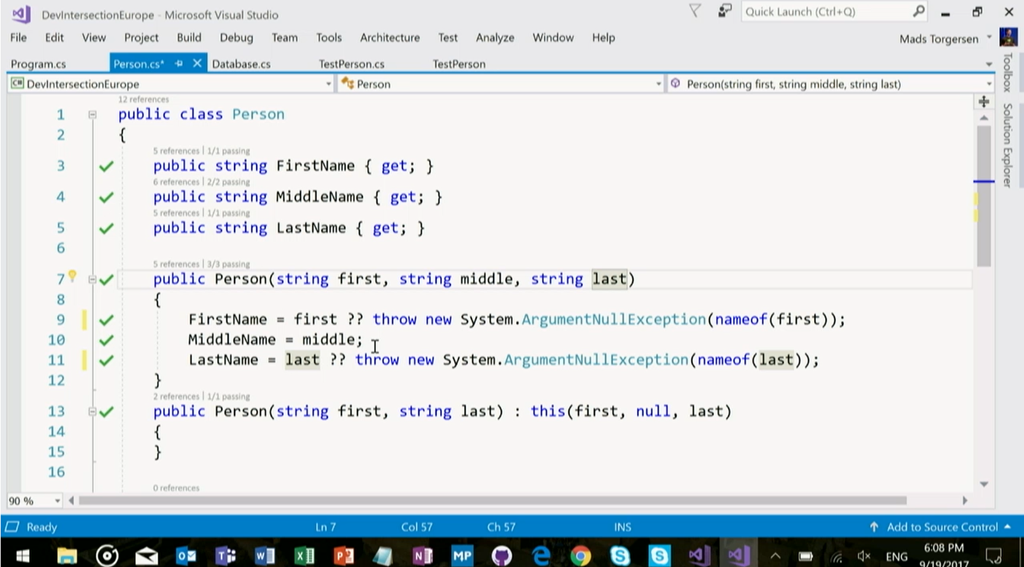Image resolution: width=1024 pixels, height=567 pixels.
Task: Collapse the Person class outline at line 1
Action: [92, 114]
